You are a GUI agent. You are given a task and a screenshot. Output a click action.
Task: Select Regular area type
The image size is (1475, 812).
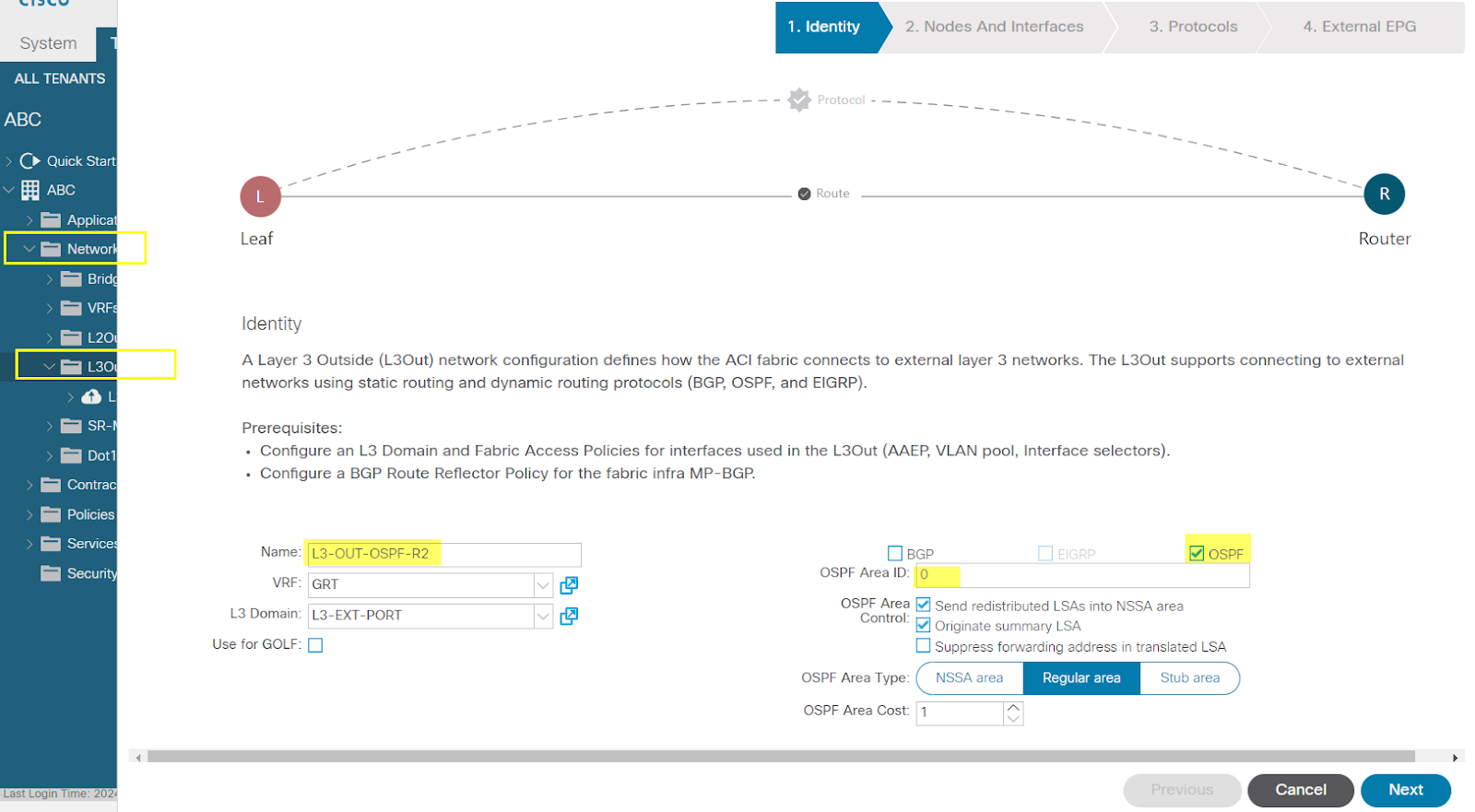tap(1081, 678)
